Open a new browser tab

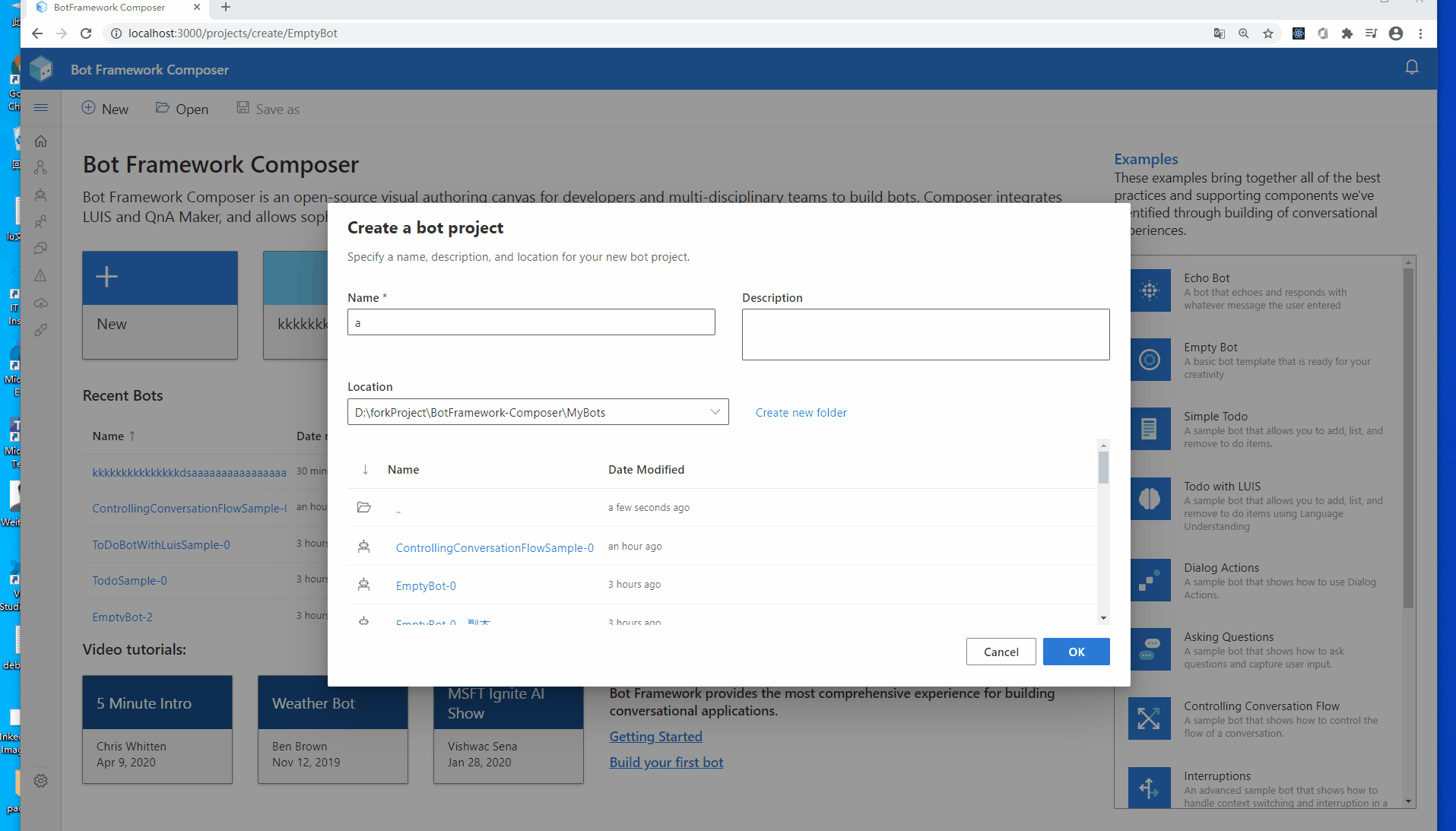pyautogui.click(x=226, y=8)
